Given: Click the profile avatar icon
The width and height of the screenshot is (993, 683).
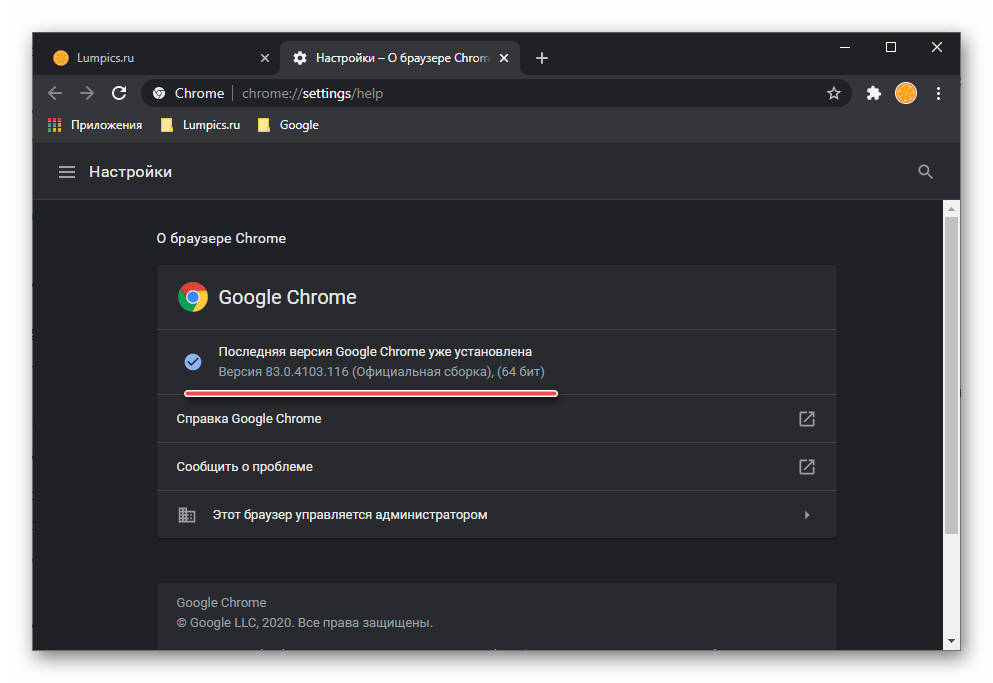Looking at the screenshot, I should coord(905,93).
